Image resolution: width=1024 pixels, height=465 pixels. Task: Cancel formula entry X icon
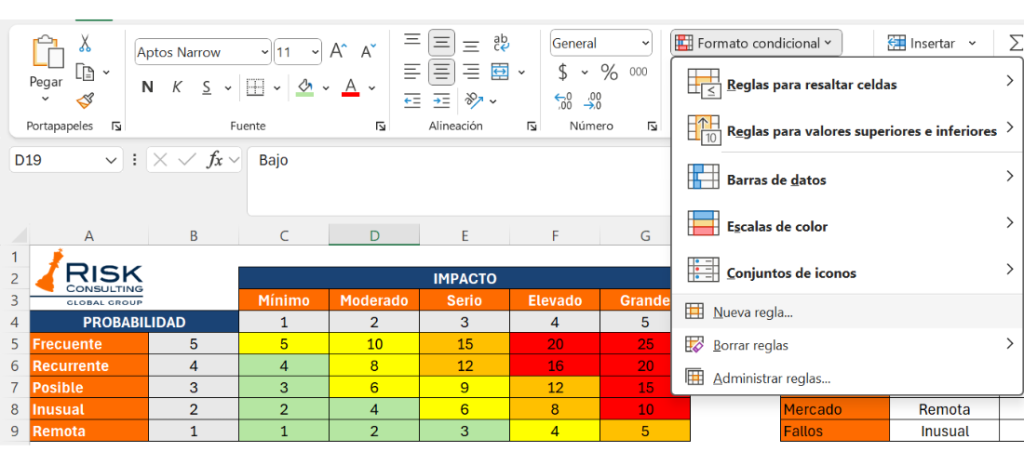click(x=160, y=160)
